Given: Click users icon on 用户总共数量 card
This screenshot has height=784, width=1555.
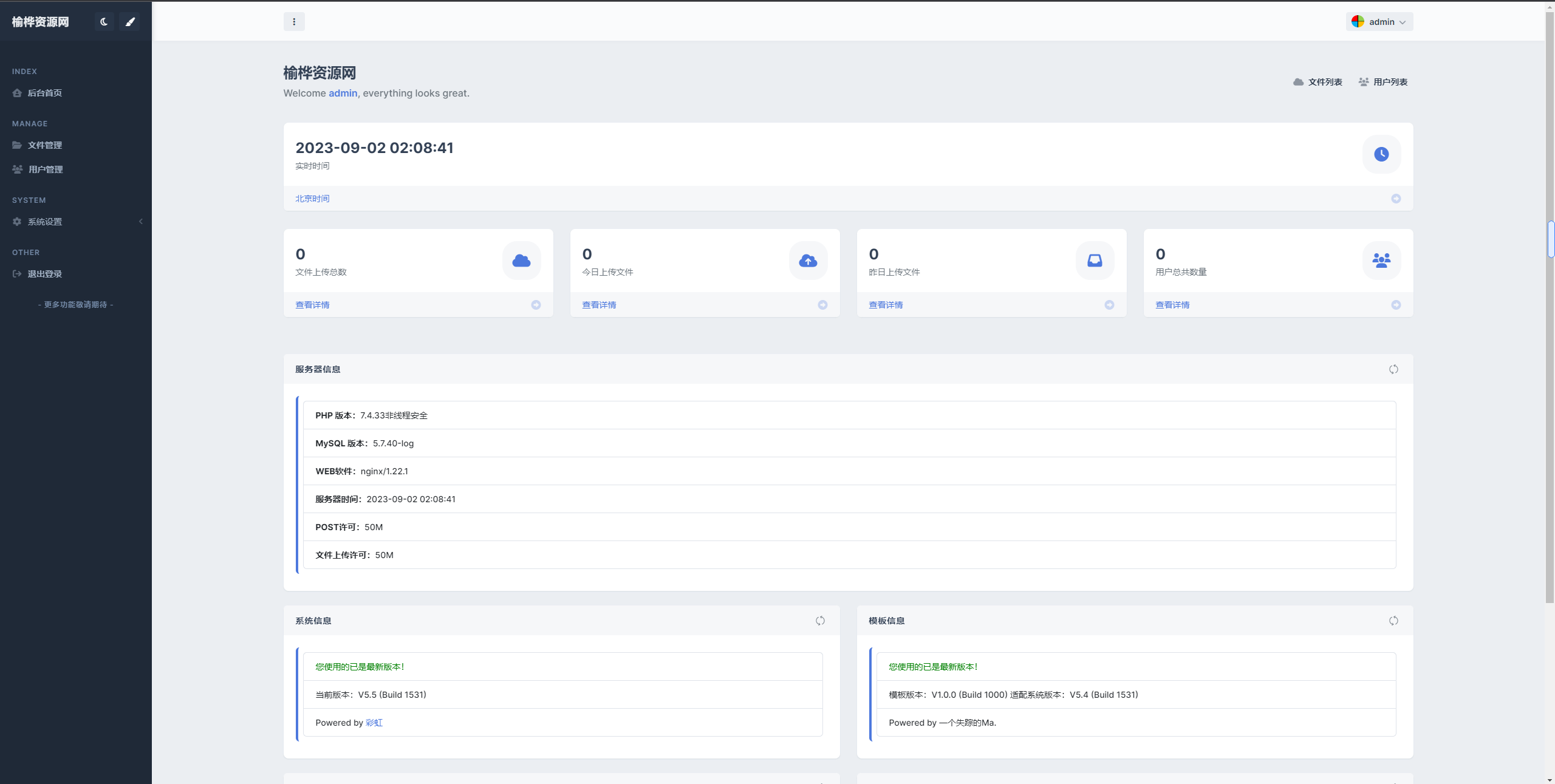Looking at the screenshot, I should 1381,261.
